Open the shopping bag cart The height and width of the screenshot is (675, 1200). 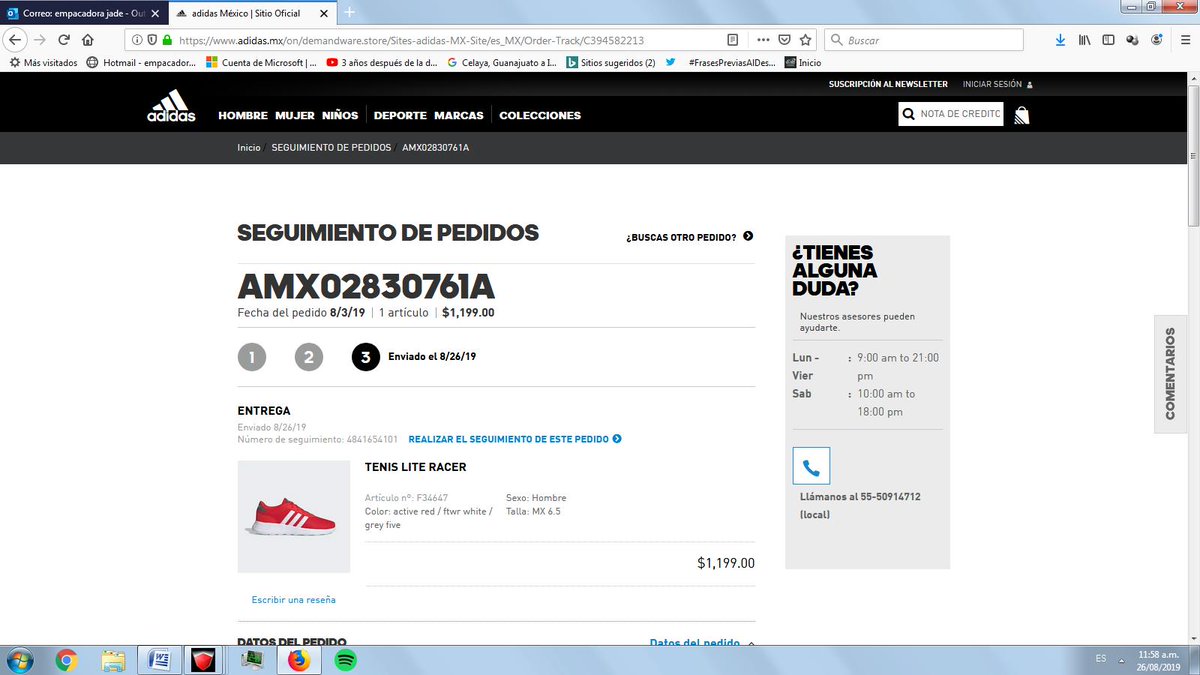tap(1021, 115)
